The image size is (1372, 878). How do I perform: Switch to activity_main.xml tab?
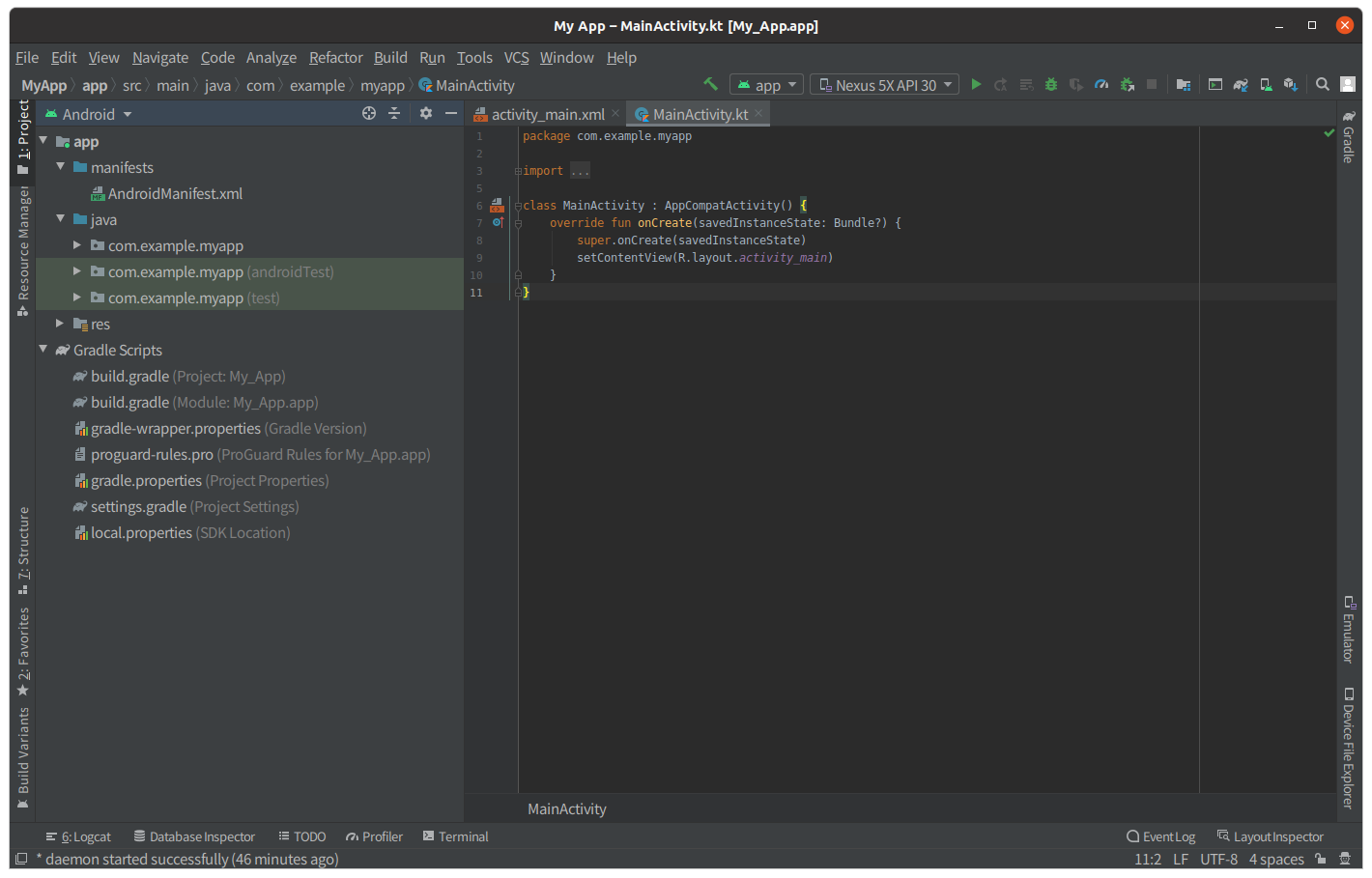point(547,114)
